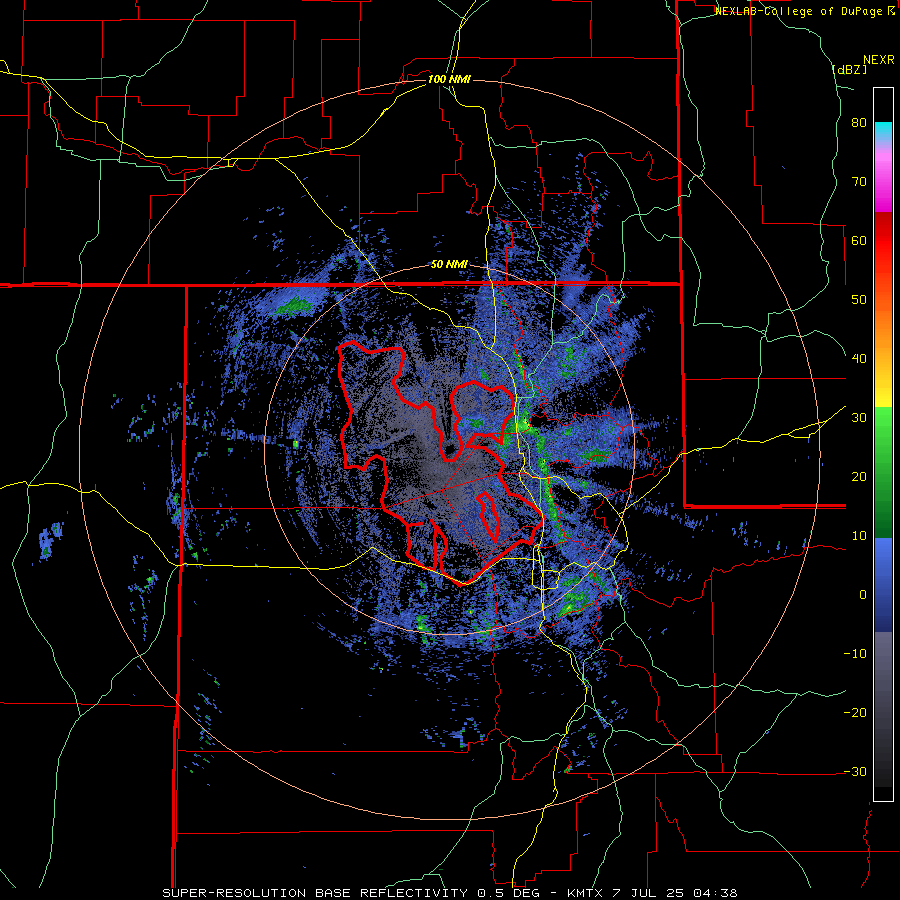The image size is (900, 900).
Task: Click the 40 value on dBZ scale
Action: tap(859, 359)
